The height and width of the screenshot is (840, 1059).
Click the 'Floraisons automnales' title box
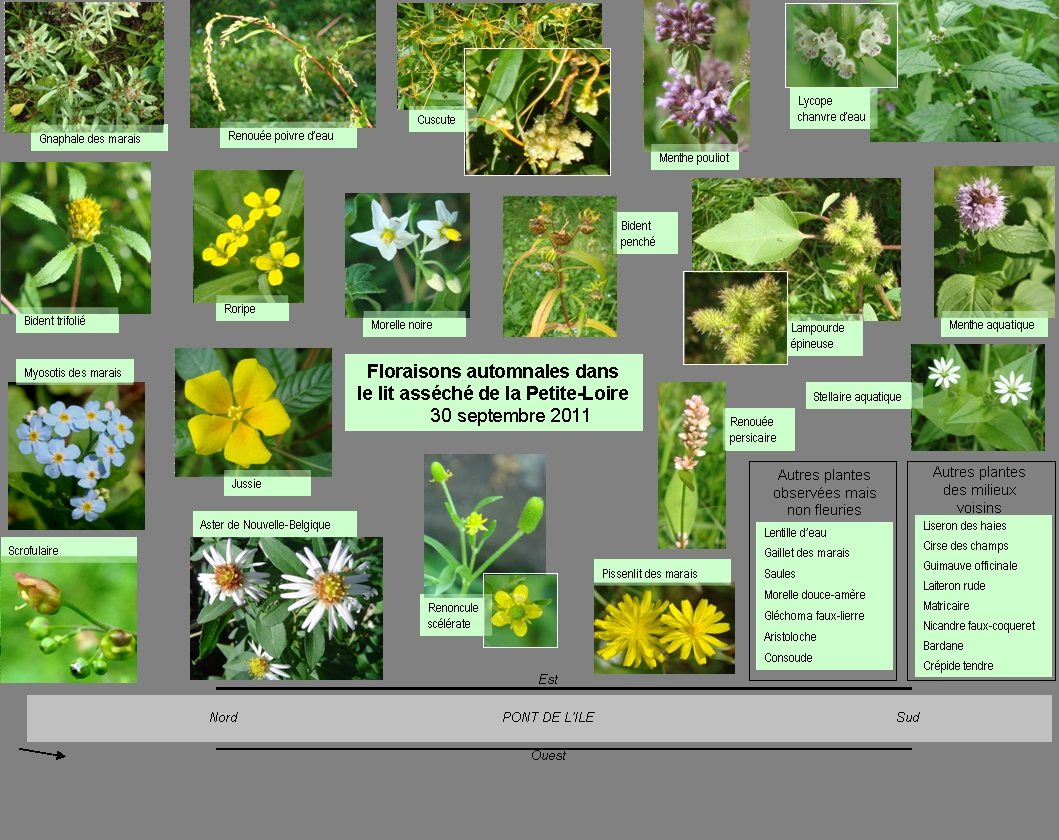(x=493, y=393)
